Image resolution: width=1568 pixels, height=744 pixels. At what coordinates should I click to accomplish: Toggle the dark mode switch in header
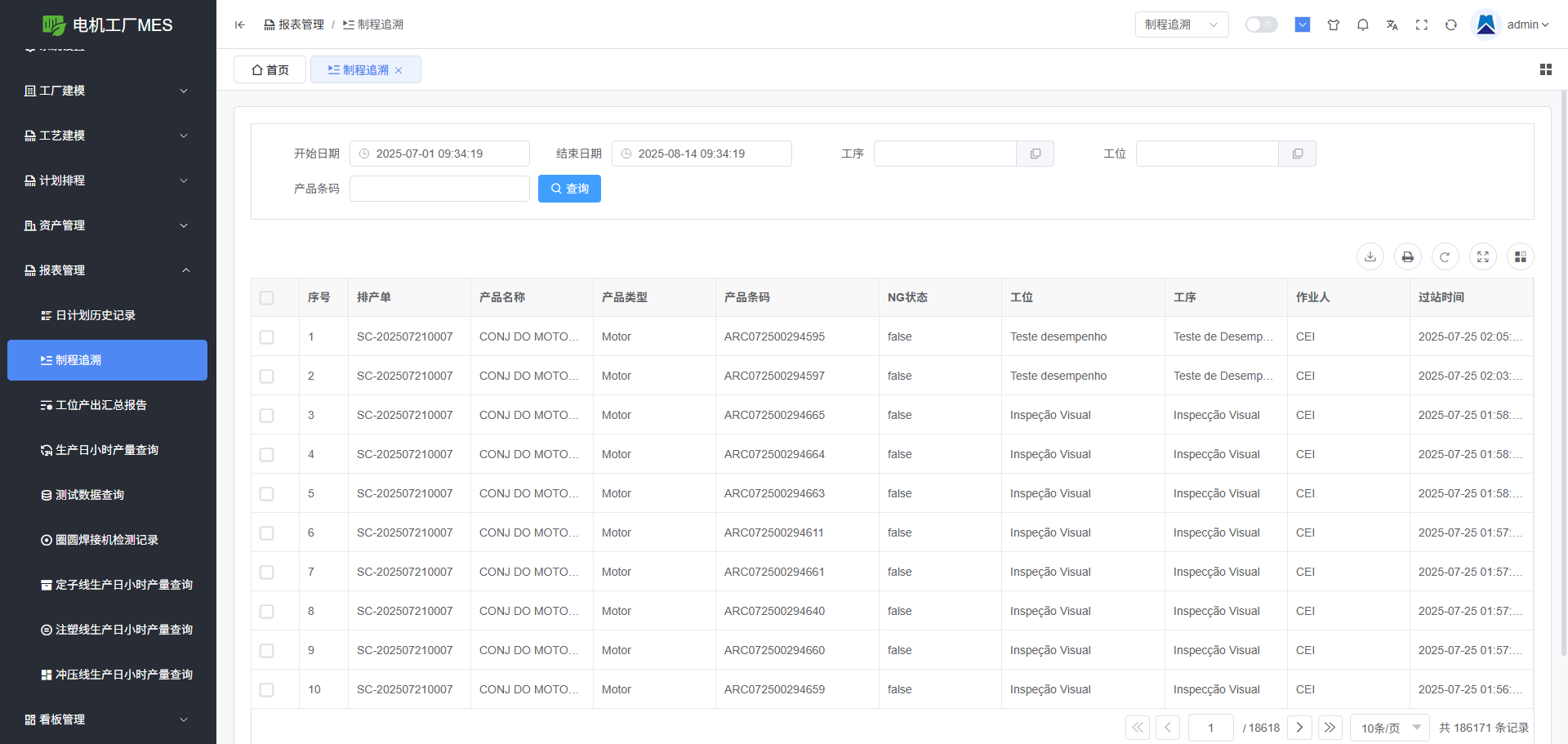click(1261, 25)
